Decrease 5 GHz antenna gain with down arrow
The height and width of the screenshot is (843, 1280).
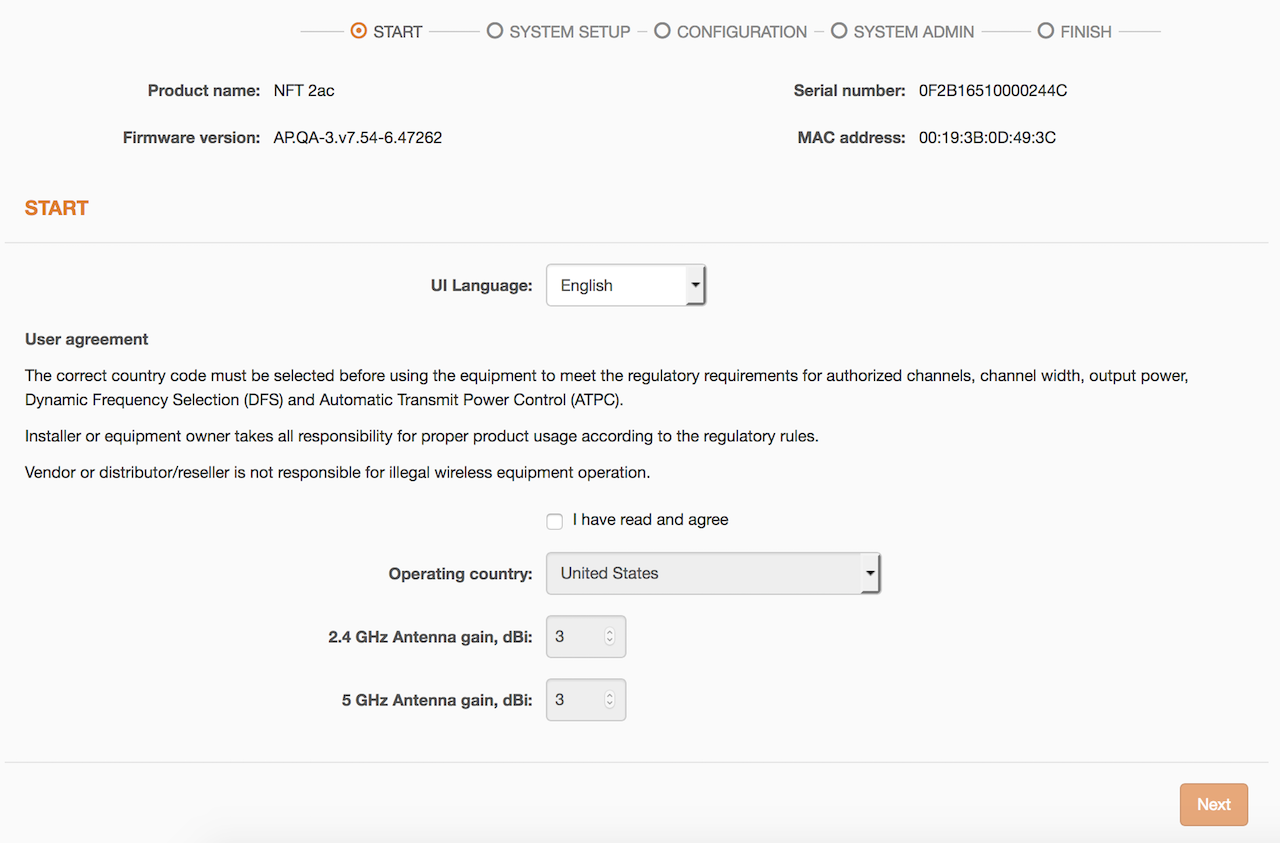(609, 705)
